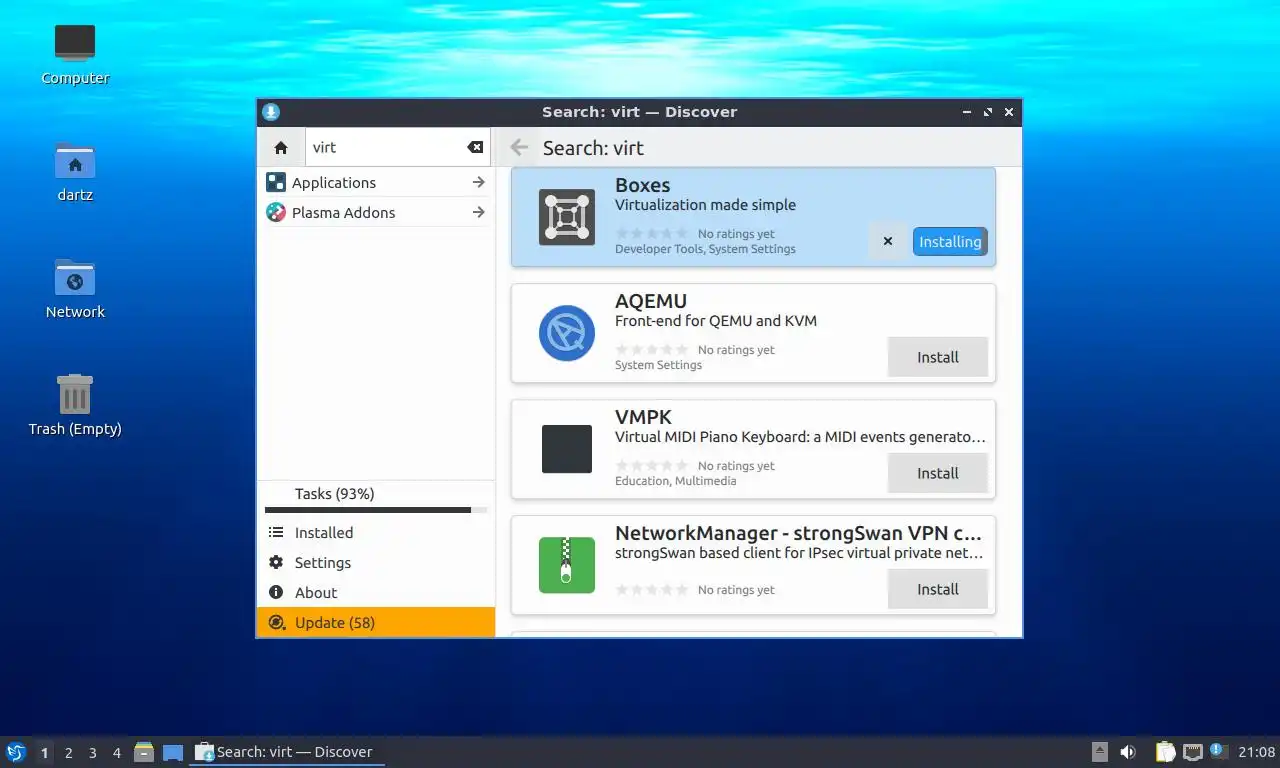Click the volume speaker tray icon

coord(1127,752)
